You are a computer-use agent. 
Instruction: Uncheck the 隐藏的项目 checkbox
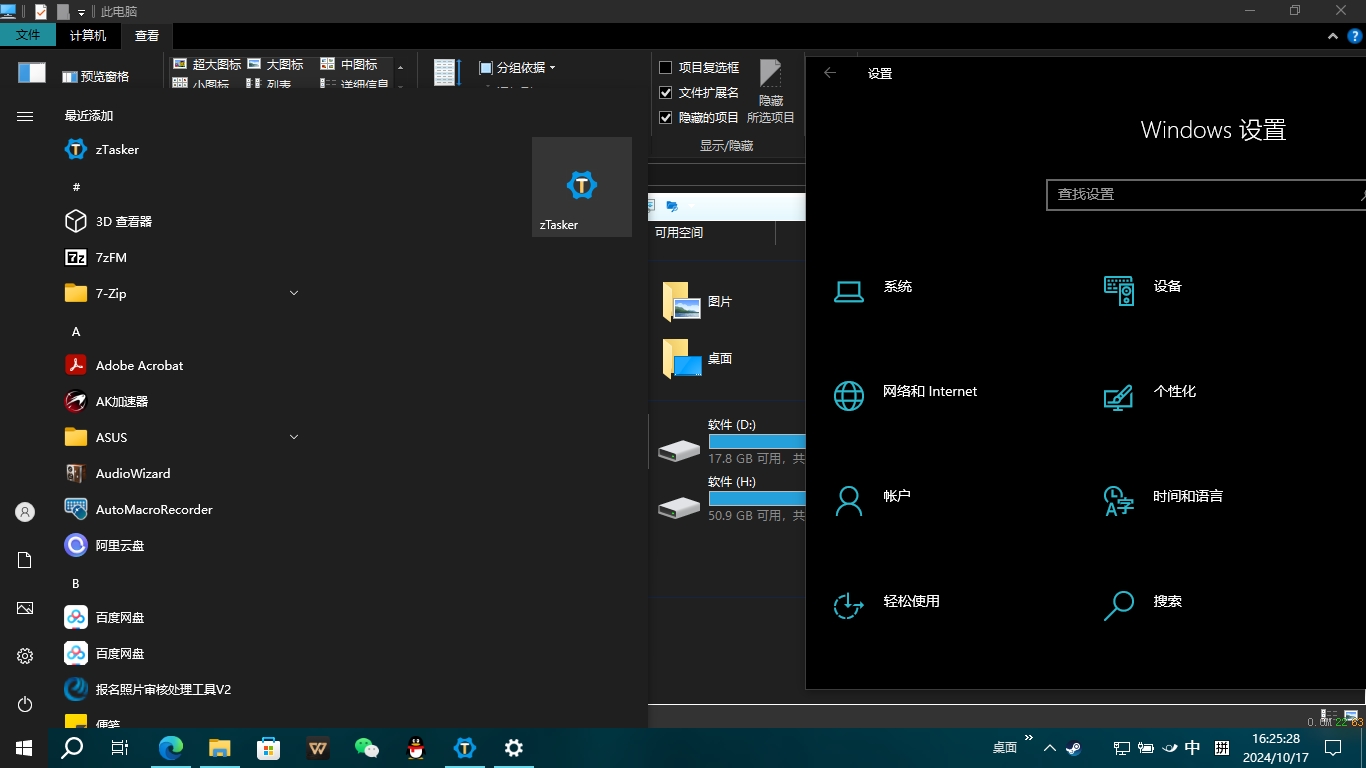click(666, 118)
